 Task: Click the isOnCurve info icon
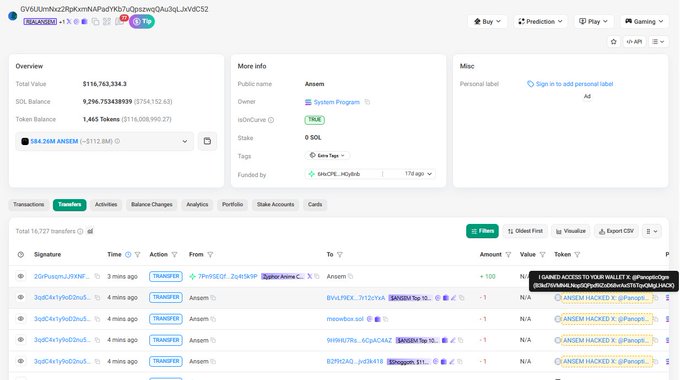pos(271,120)
